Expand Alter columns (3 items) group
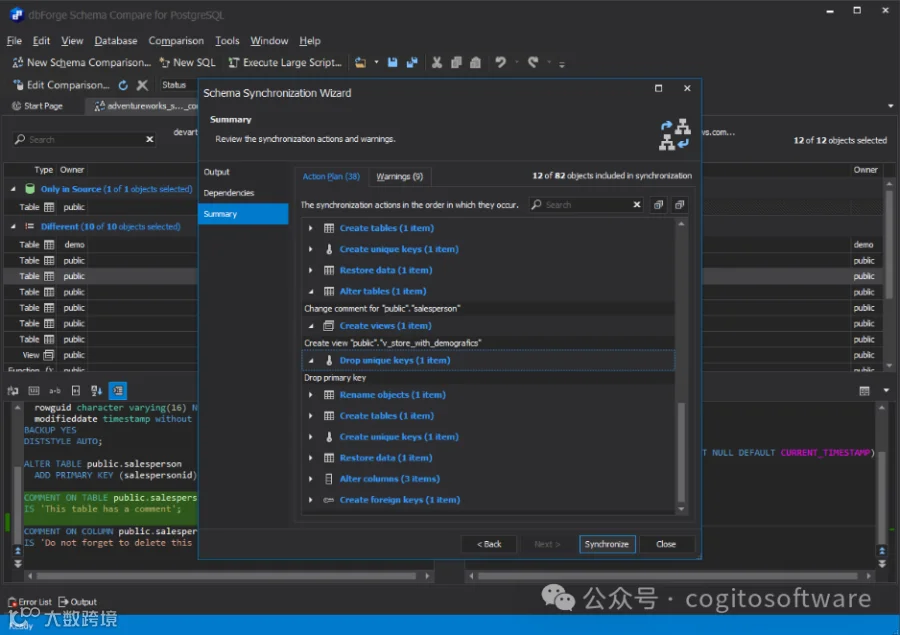 tap(311, 479)
